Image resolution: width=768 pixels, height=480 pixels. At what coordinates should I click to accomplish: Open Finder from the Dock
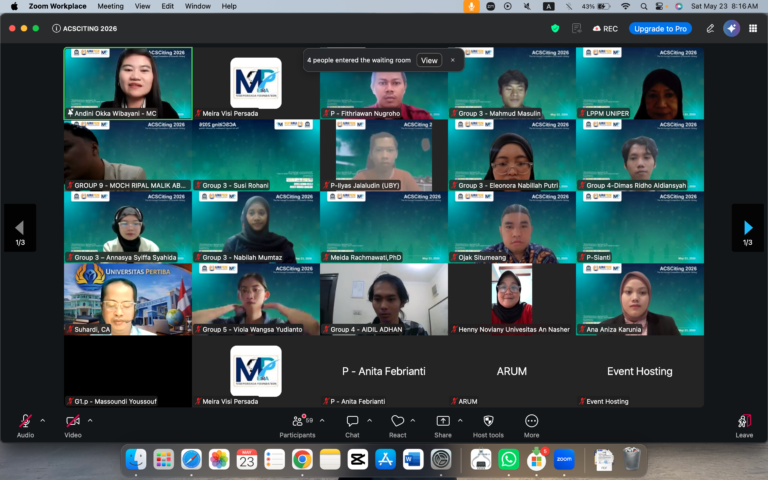click(136, 459)
